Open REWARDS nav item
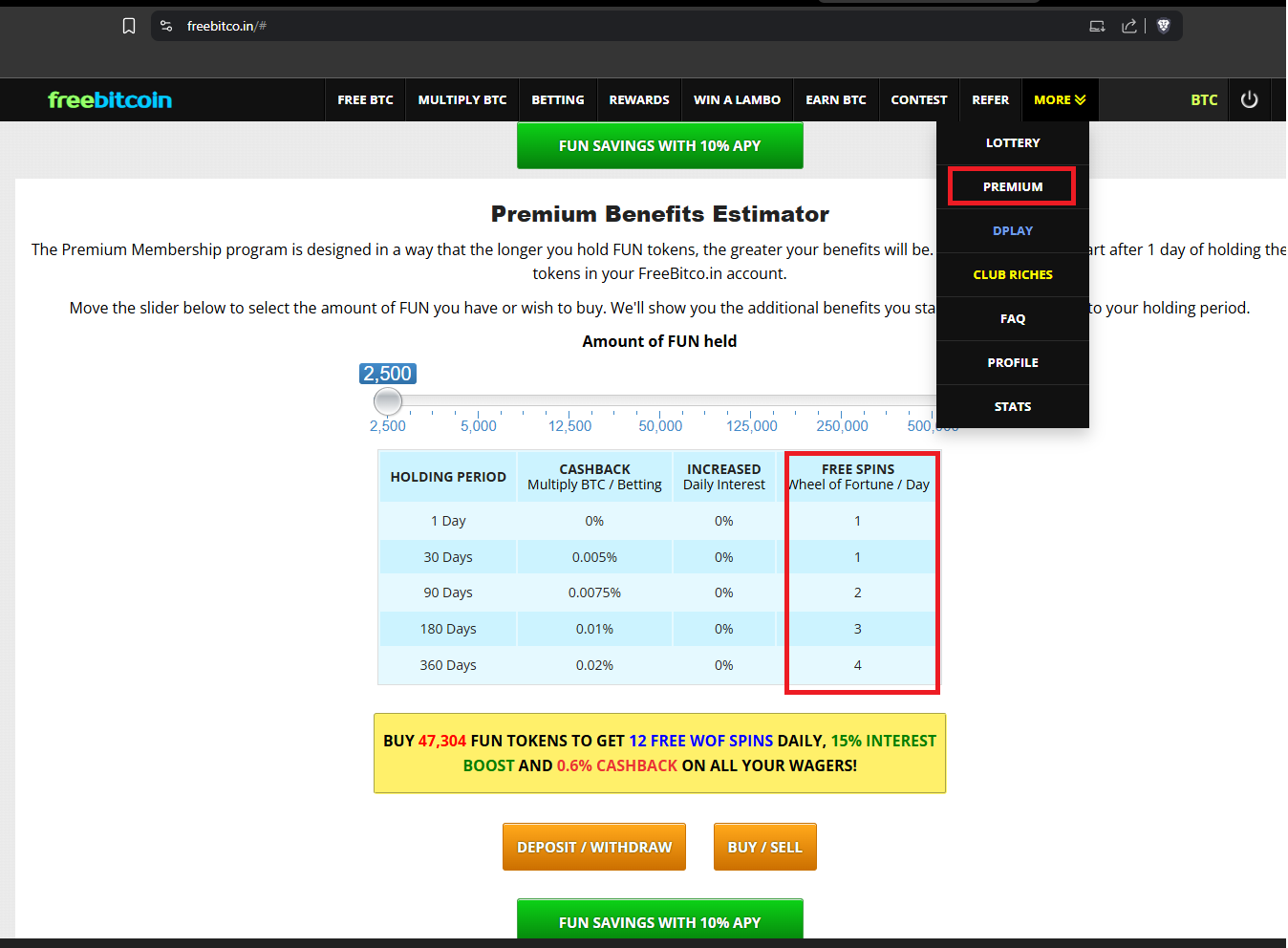The image size is (1288, 948). pos(639,99)
